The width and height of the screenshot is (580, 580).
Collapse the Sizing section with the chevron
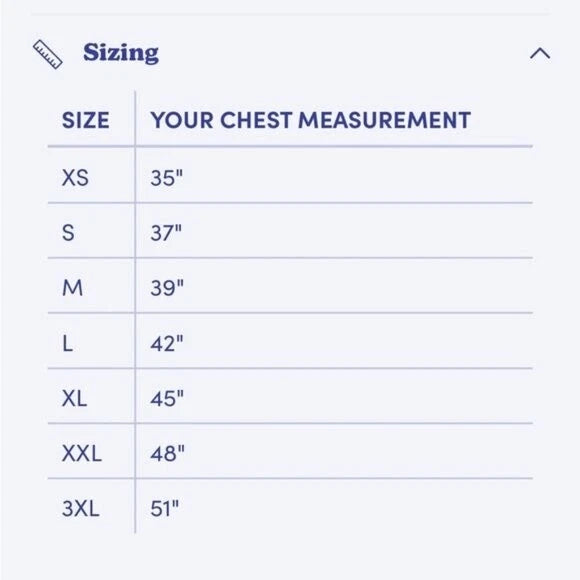pyautogui.click(x=540, y=54)
